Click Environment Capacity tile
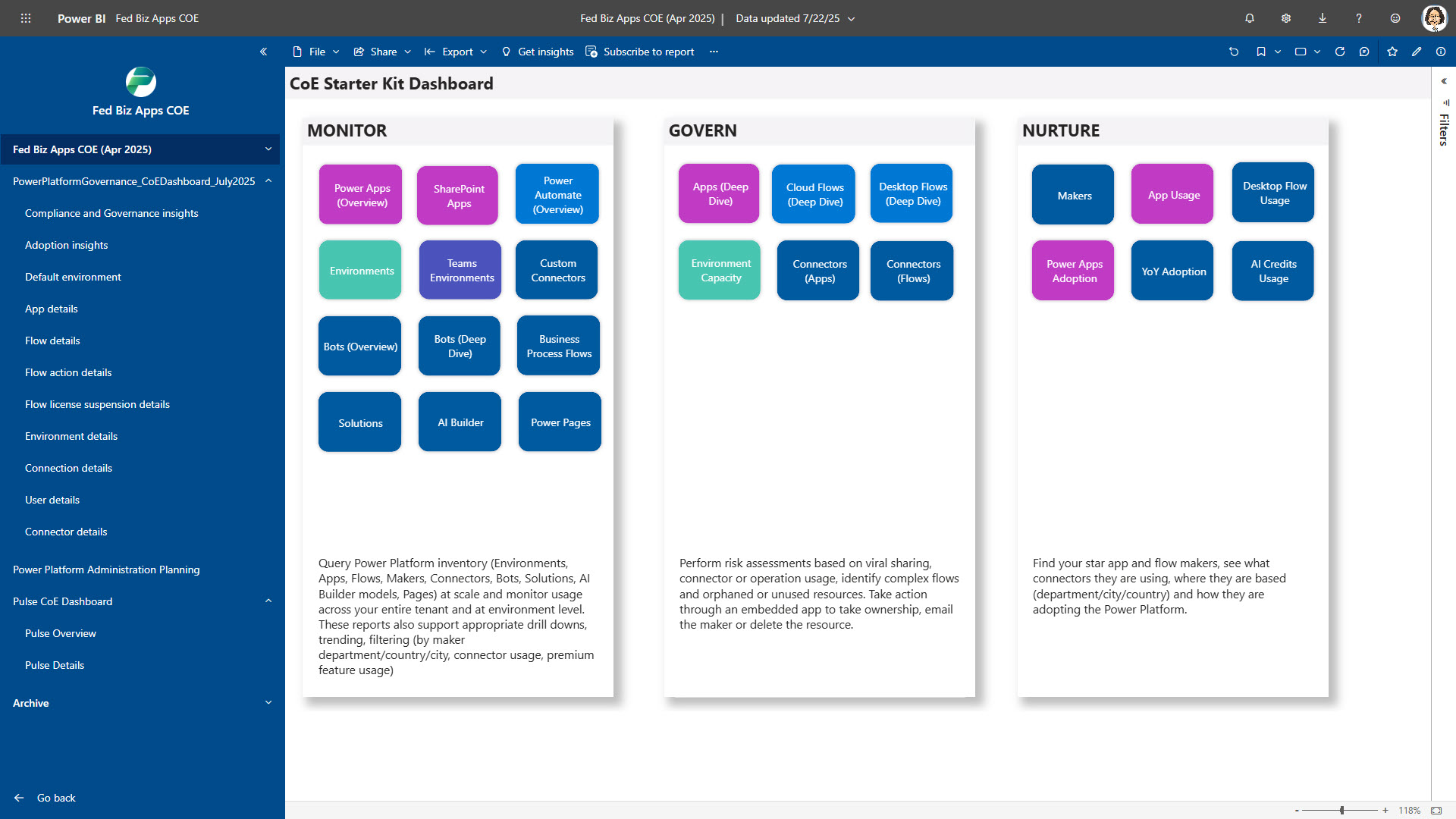The height and width of the screenshot is (819, 1456). [720, 270]
